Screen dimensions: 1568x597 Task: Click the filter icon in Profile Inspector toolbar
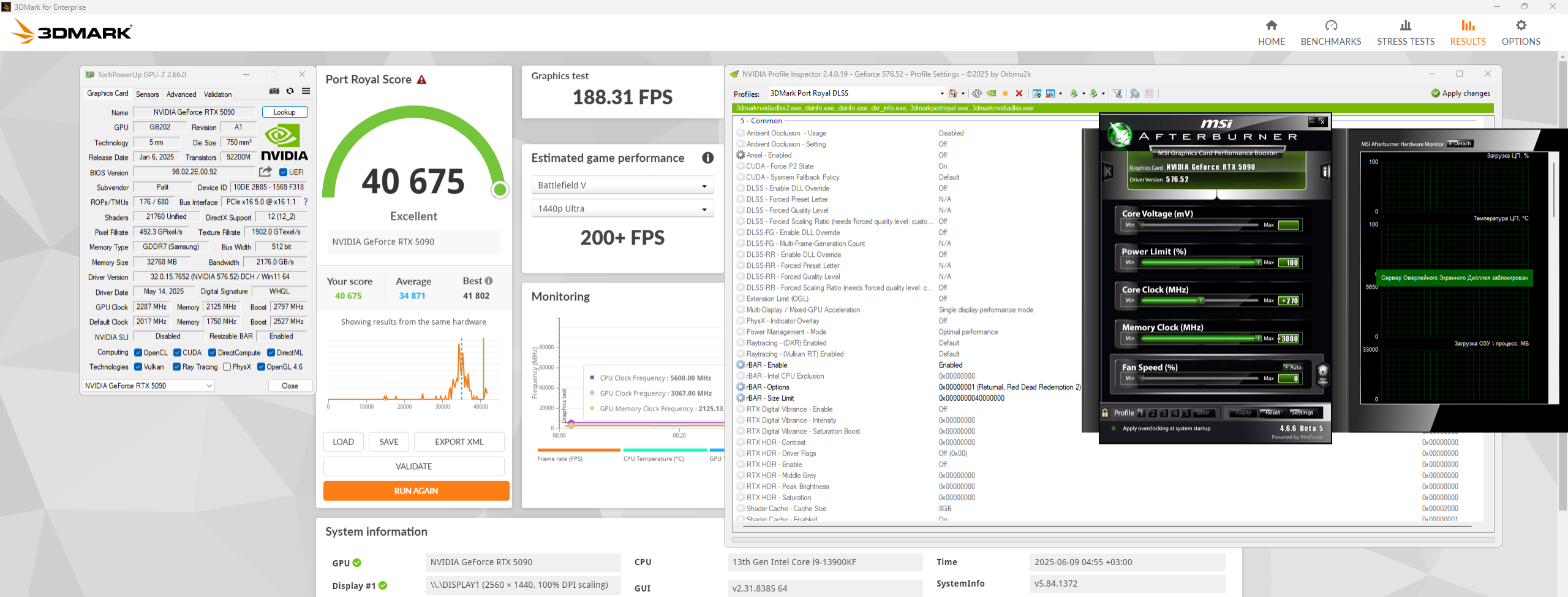click(1118, 94)
